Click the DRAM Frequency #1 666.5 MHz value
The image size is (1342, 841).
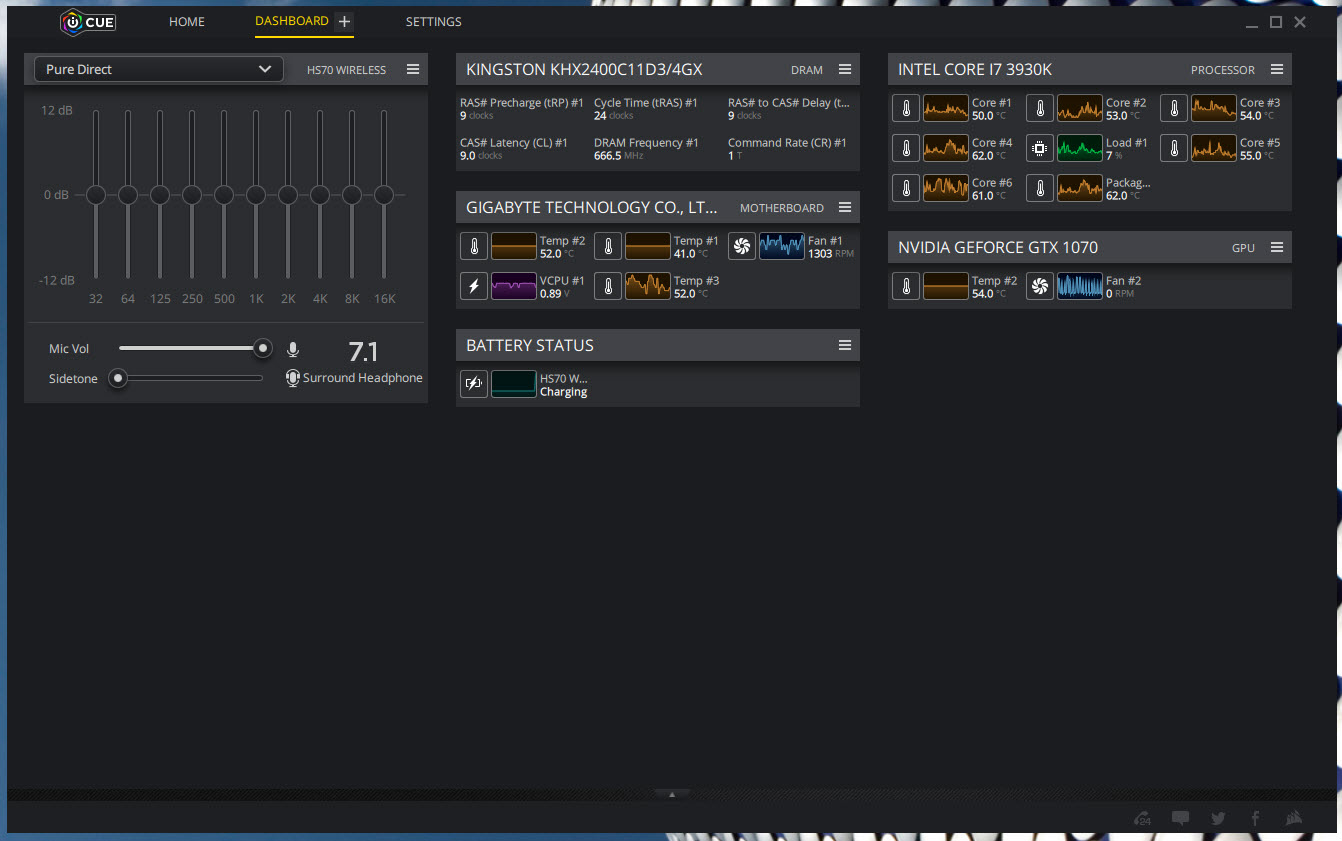point(618,156)
